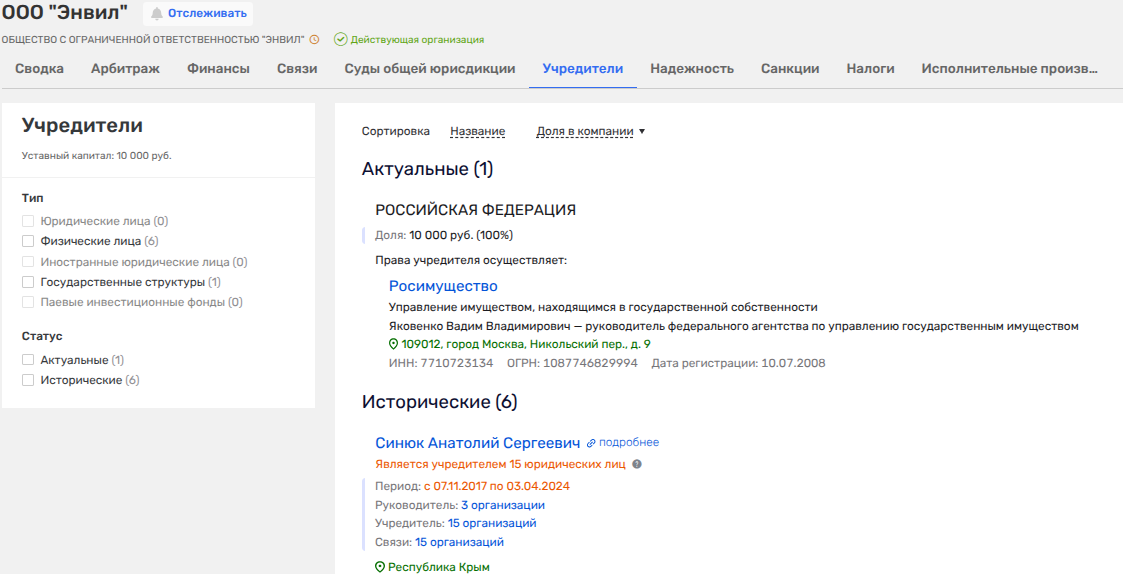Click the chain link icon next to подробнее
The image size is (1123, 574).
coord(591,442)
